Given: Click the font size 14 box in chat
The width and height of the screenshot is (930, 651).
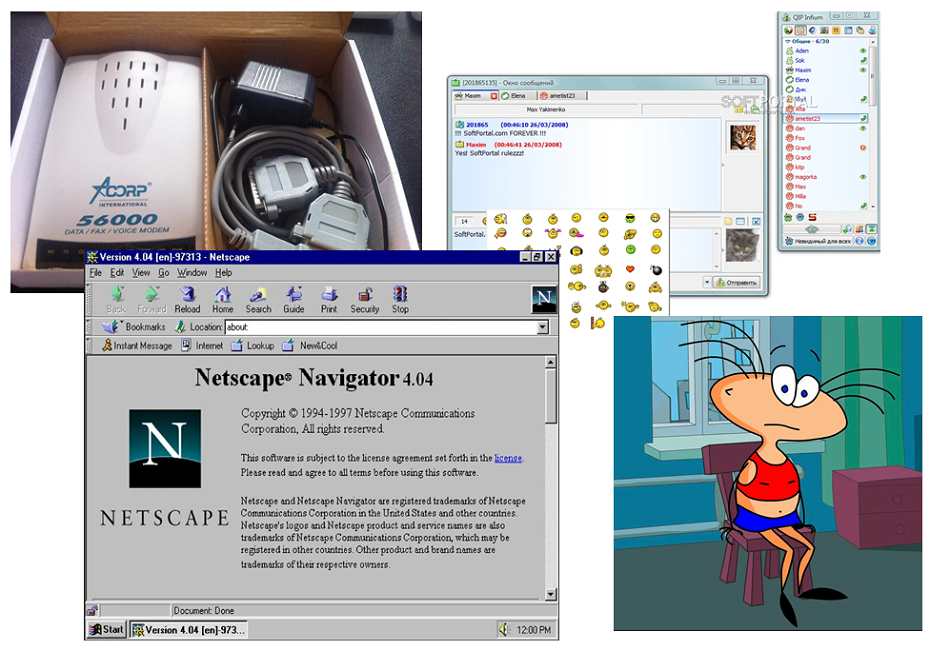Looking at the screenshot, I should [x=465, y=221].
